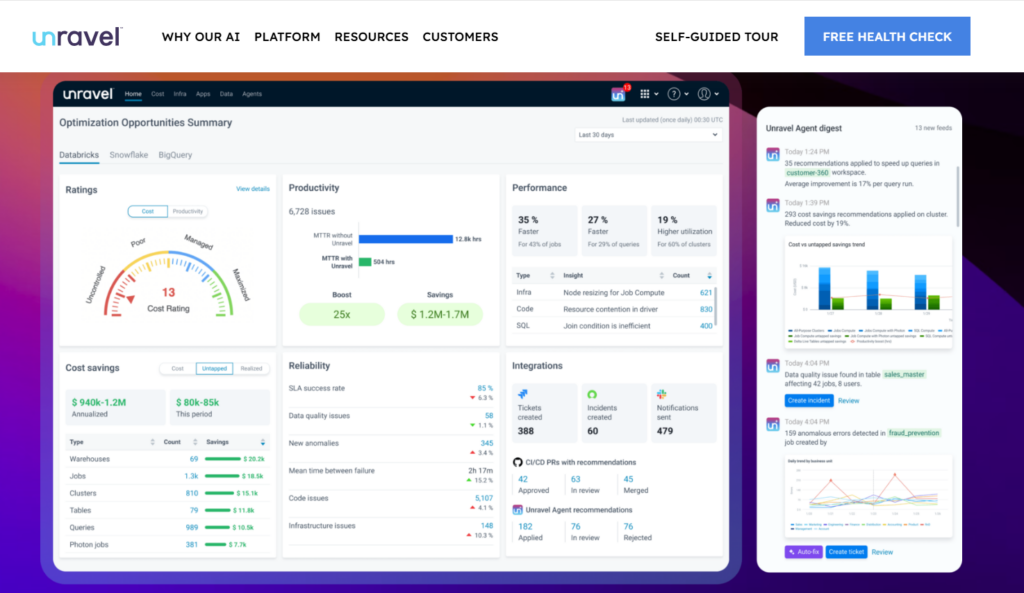The height and width of the screenshot is (593, 1024).
Task: Click the Slack icon on Notifications sent card
Action: (x=662, y=394)
